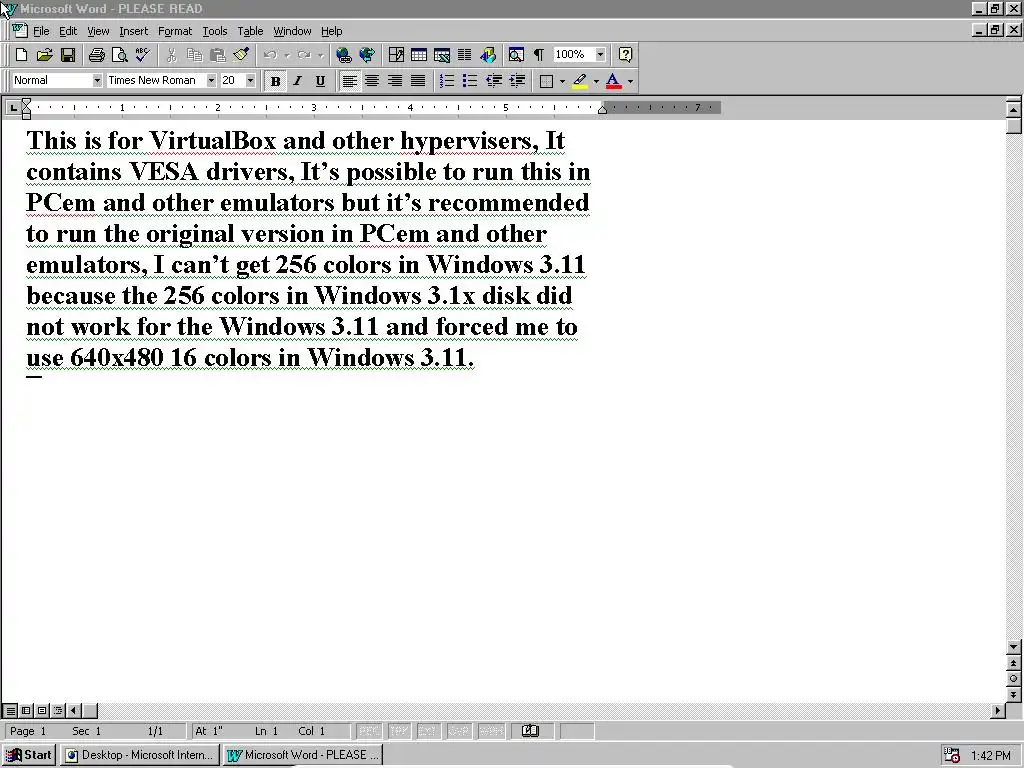Center paragraph text

[x=372, y=81]
